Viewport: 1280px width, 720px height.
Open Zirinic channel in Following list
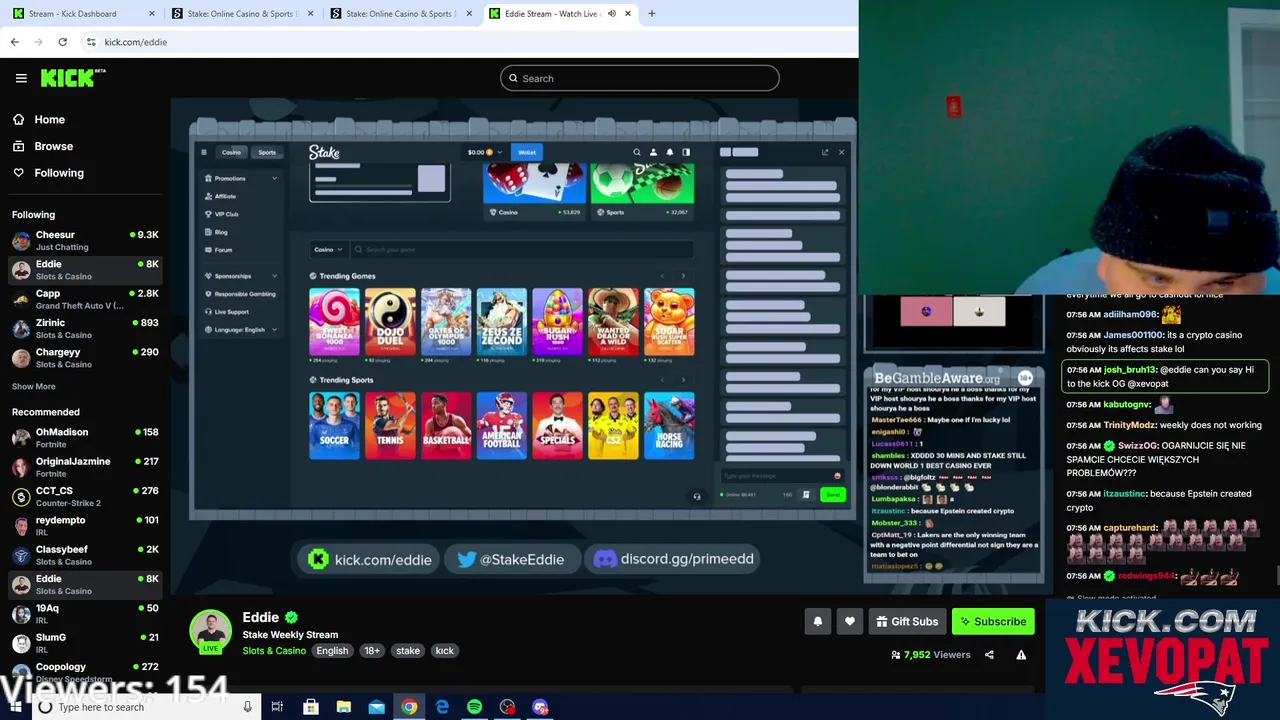85,328
